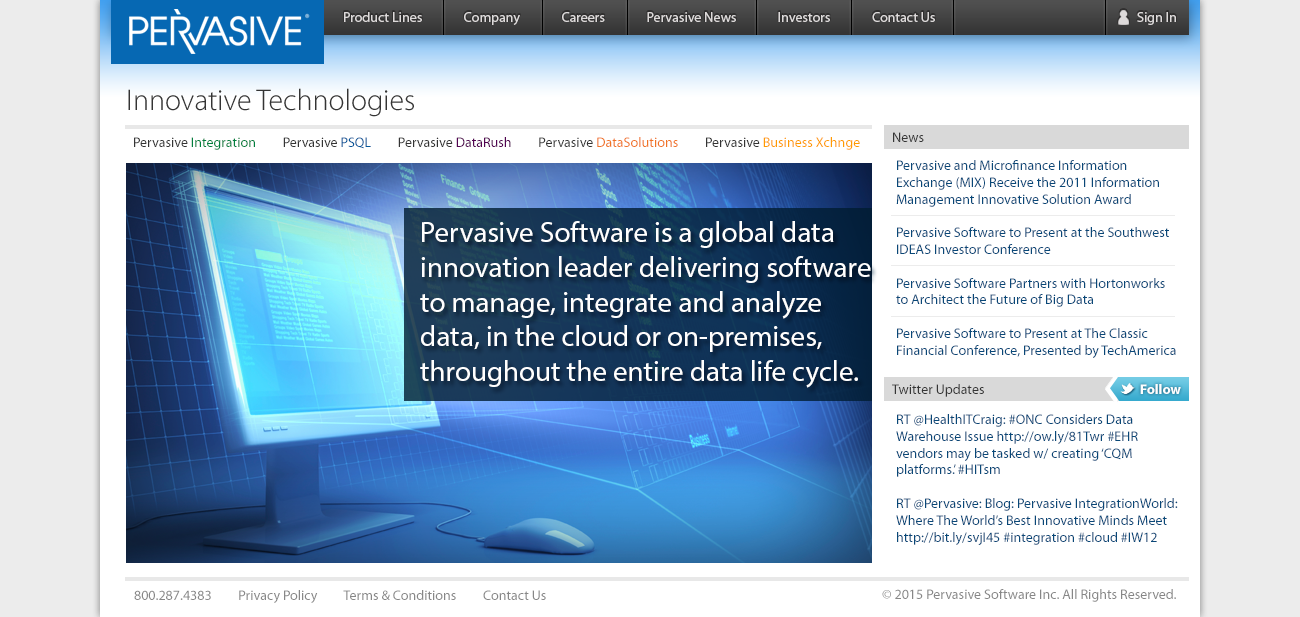The image size is (1300, 617).
Task: Open the Careers menu
Action: pos(584,17)
